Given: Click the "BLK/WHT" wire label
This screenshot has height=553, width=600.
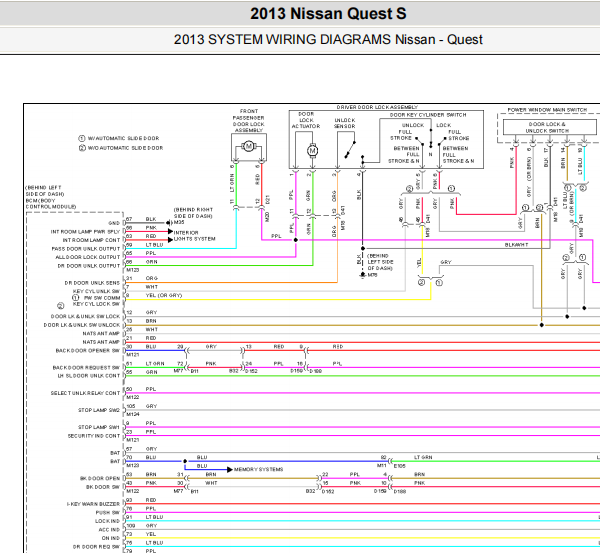Looking at the screenshot, I should pyautogui.click(x=516, y=245).
